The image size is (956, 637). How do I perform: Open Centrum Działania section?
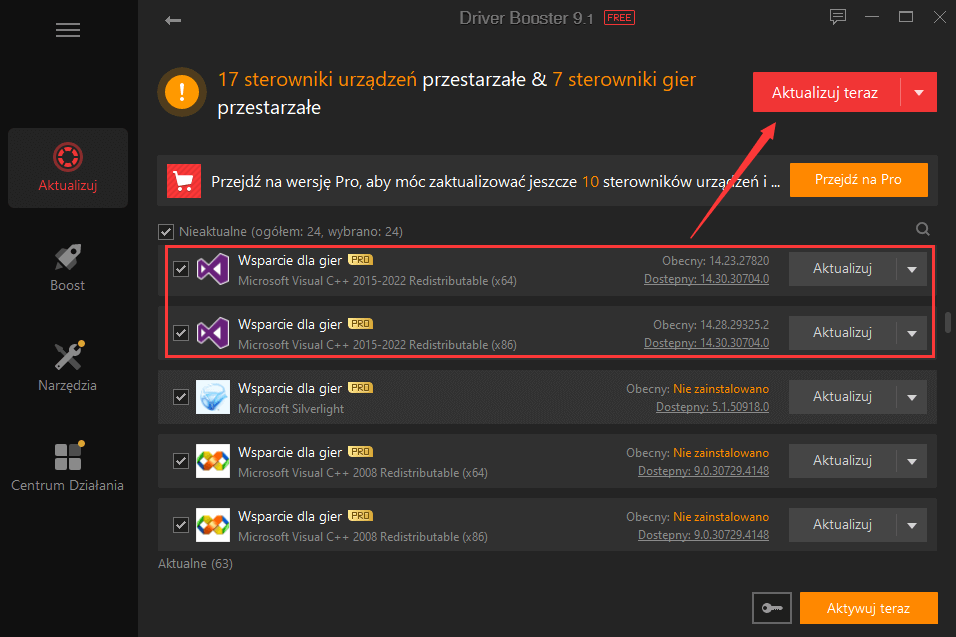68,468
